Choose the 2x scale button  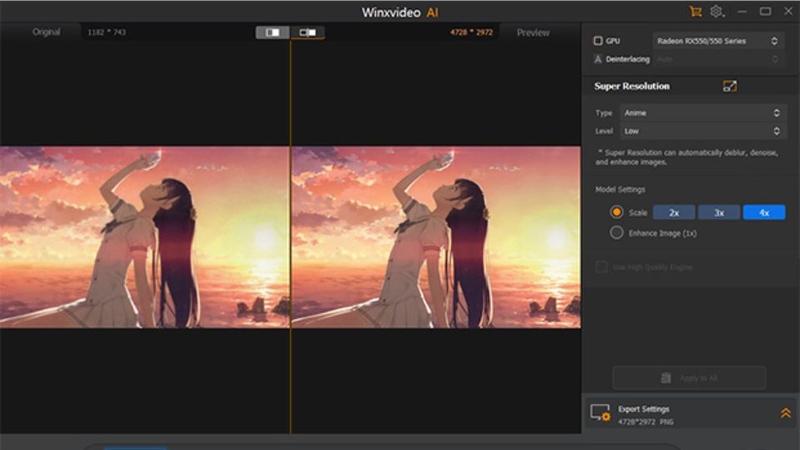pyautogui.click(x=674, y=213)
